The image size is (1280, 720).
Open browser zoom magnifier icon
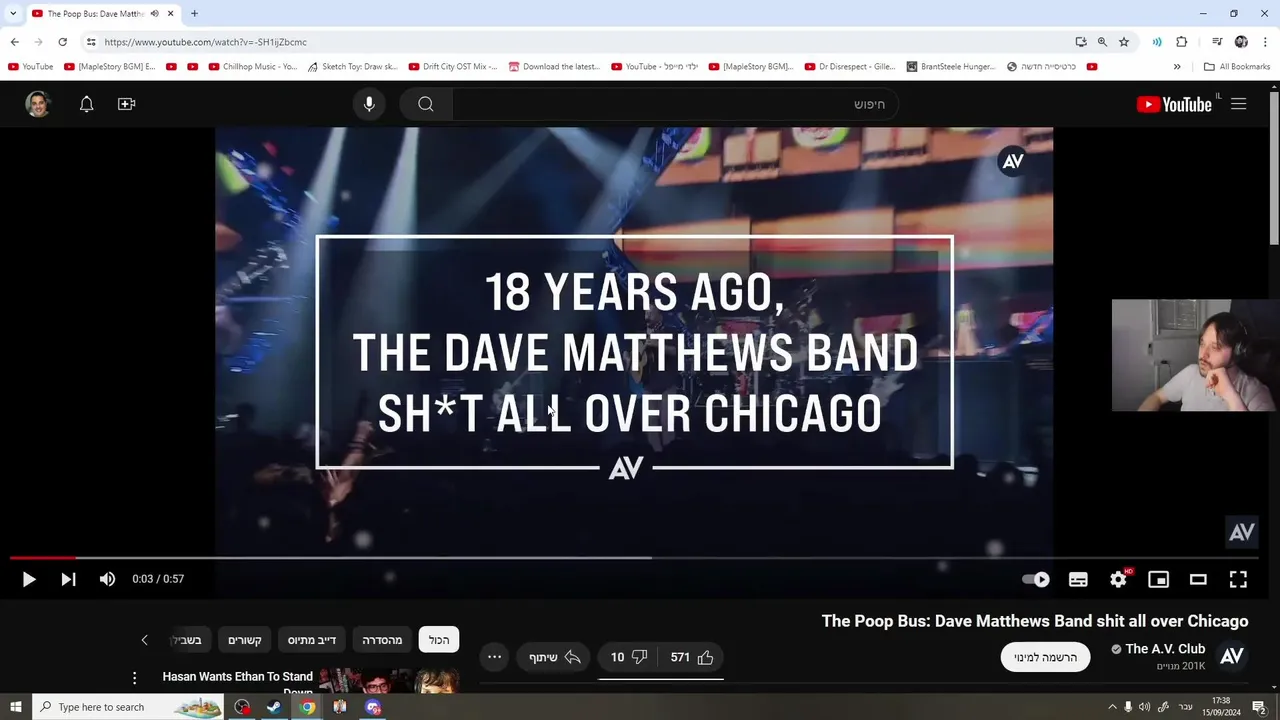(x=1102, y=42)
